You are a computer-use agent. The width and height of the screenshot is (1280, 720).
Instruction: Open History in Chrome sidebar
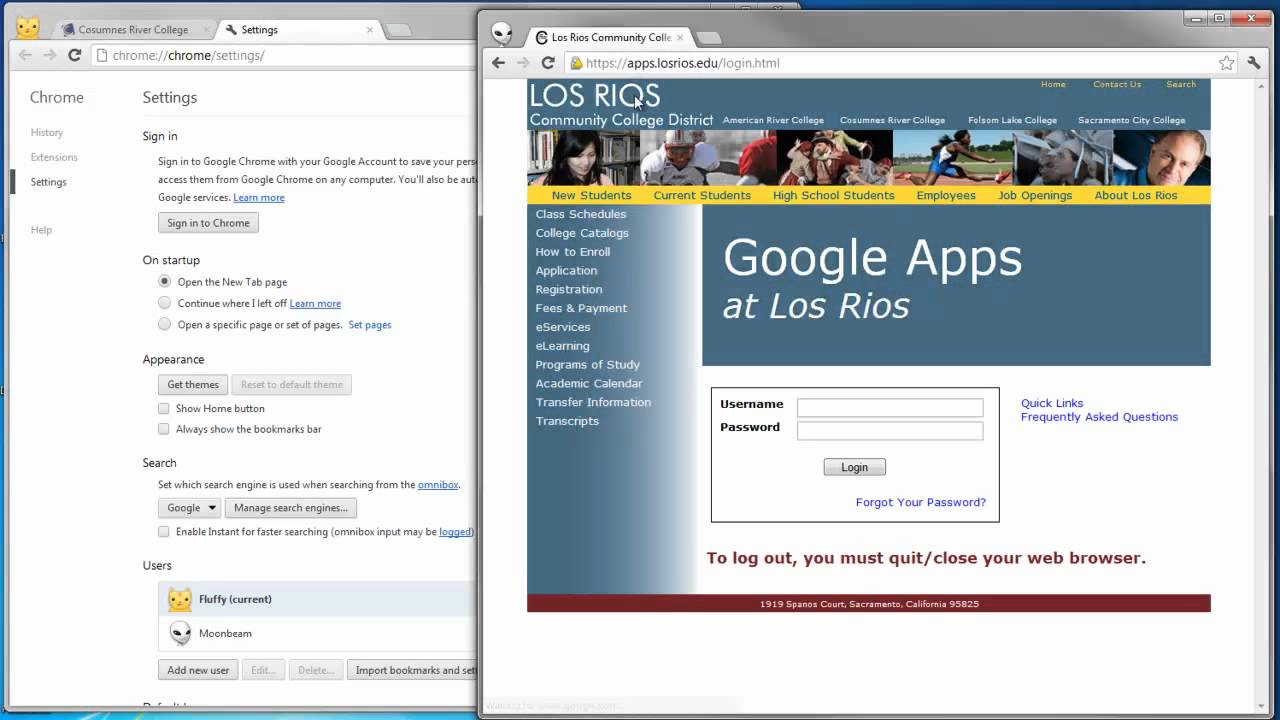click(x=47, y=132)
